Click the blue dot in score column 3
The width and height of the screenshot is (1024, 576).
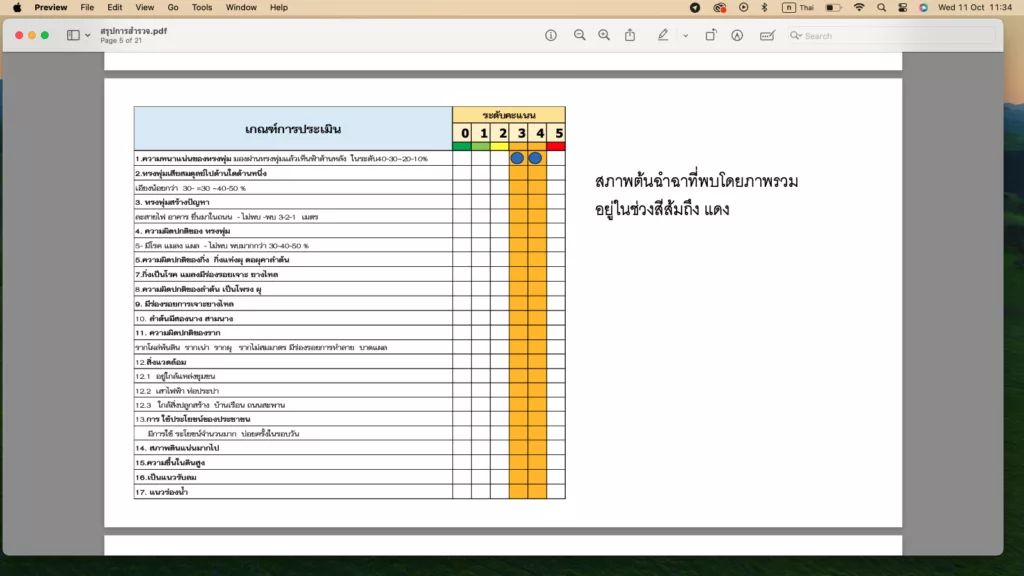click(517, 158)
